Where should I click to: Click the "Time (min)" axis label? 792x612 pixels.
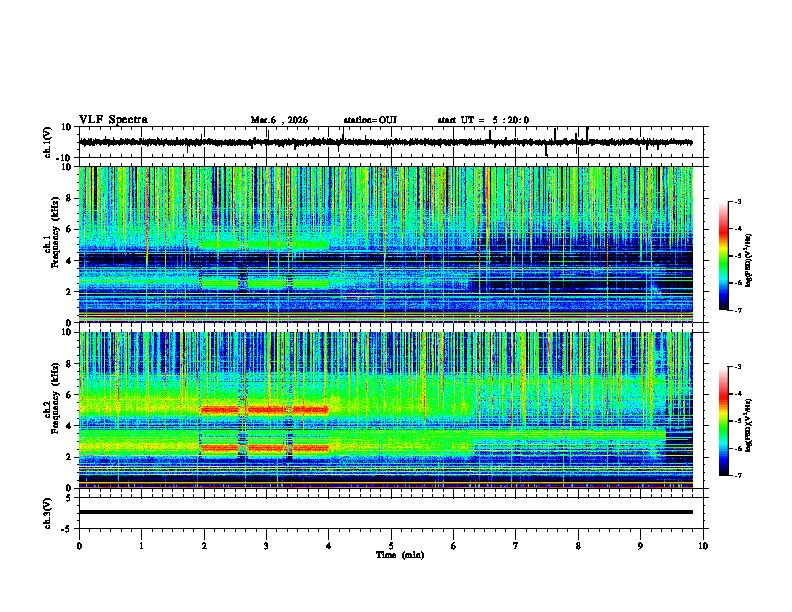coord(400,555)
